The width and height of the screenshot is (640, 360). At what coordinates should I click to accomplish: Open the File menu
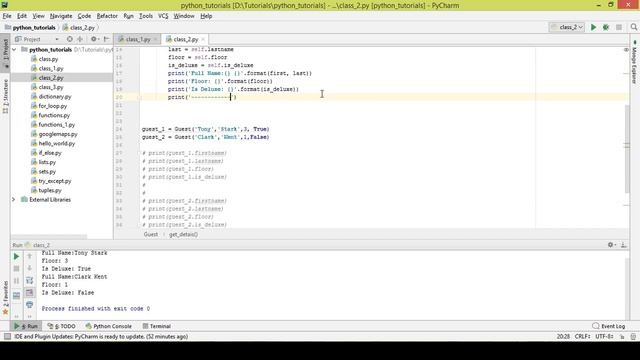coord(7,16)
